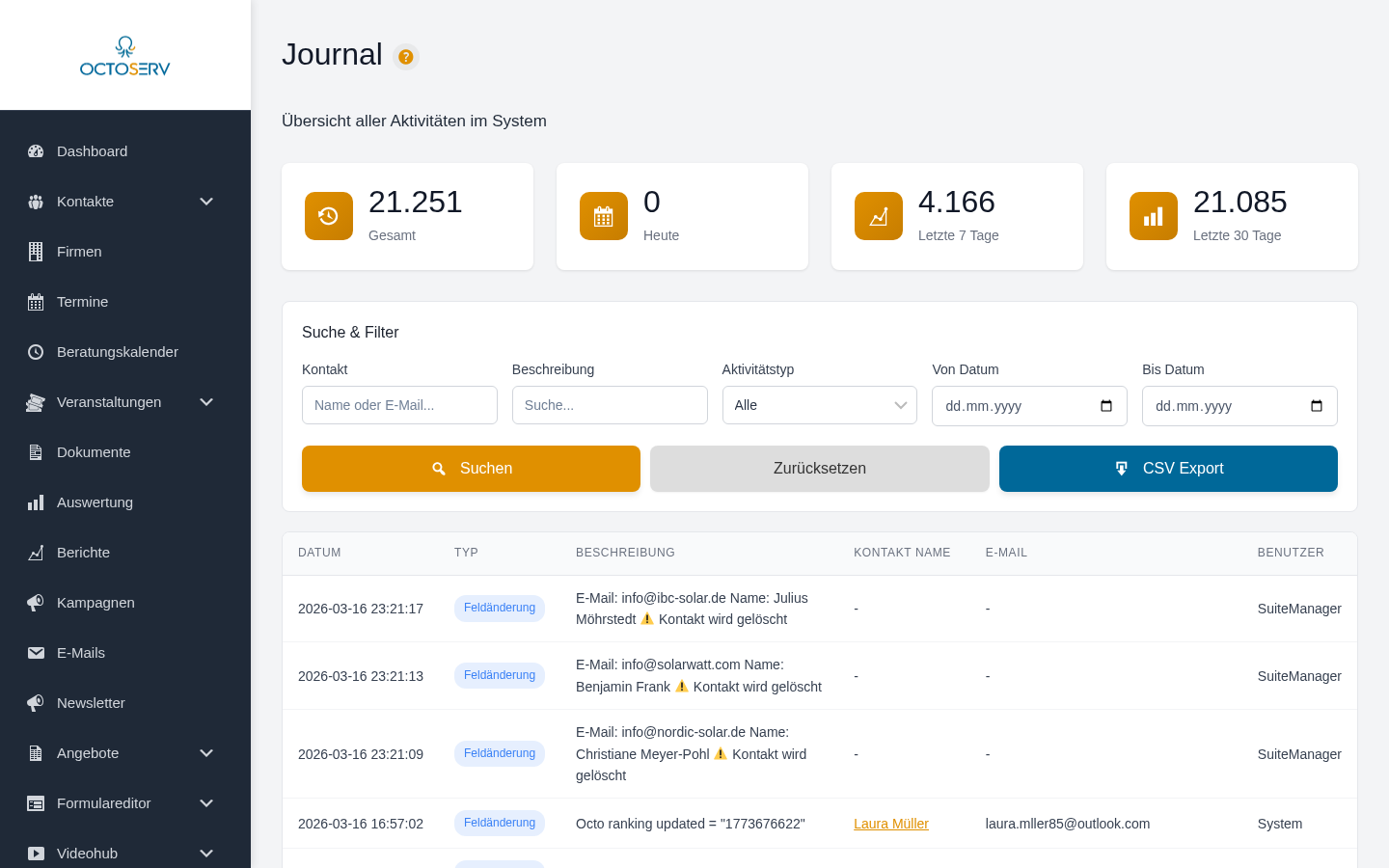This screenshot has height=868, width=1389.
Task: Open the Newsletter section
Action: click(x=91, y=703)
